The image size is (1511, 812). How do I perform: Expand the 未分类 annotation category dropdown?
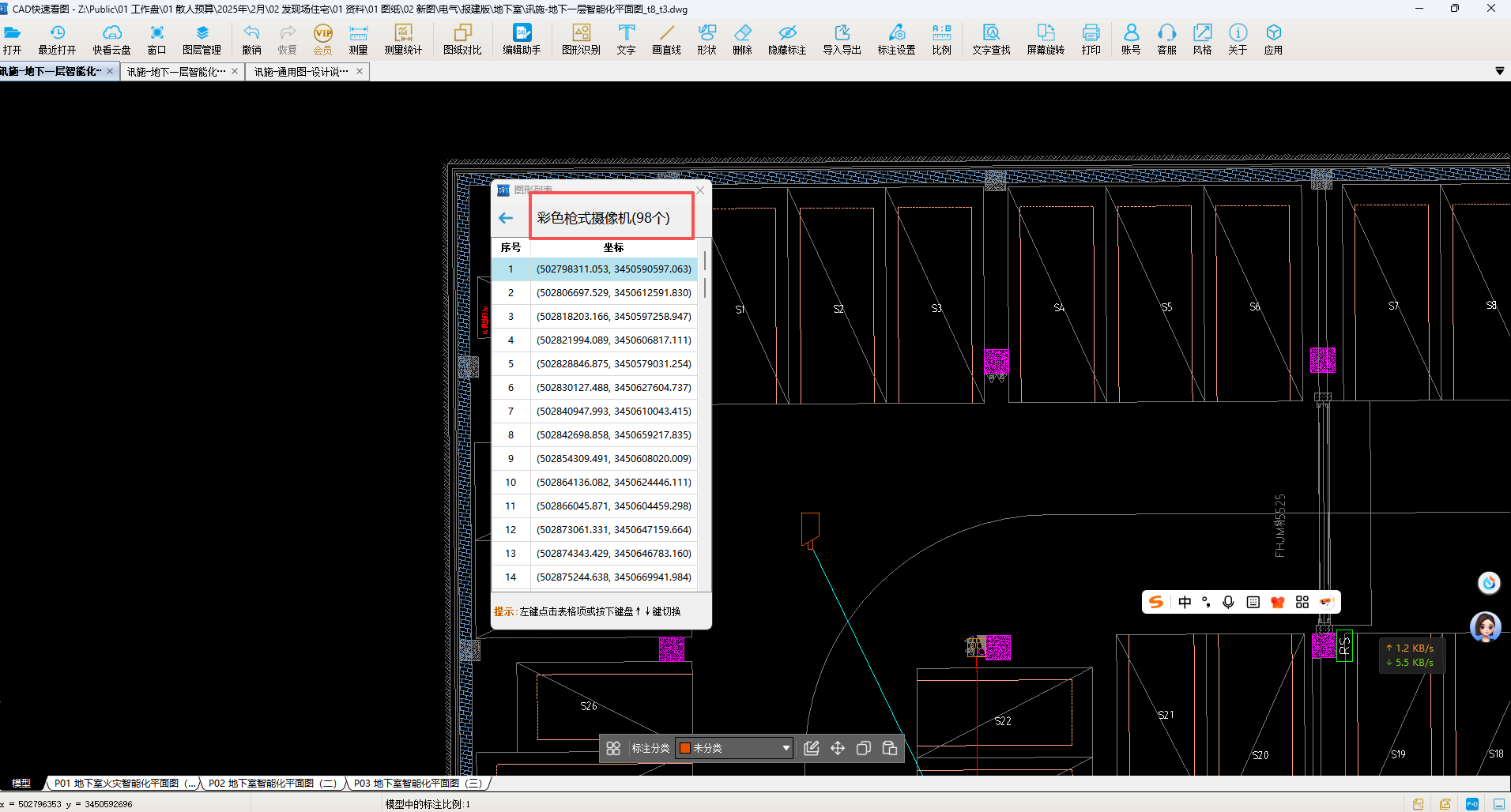point(786,748)
